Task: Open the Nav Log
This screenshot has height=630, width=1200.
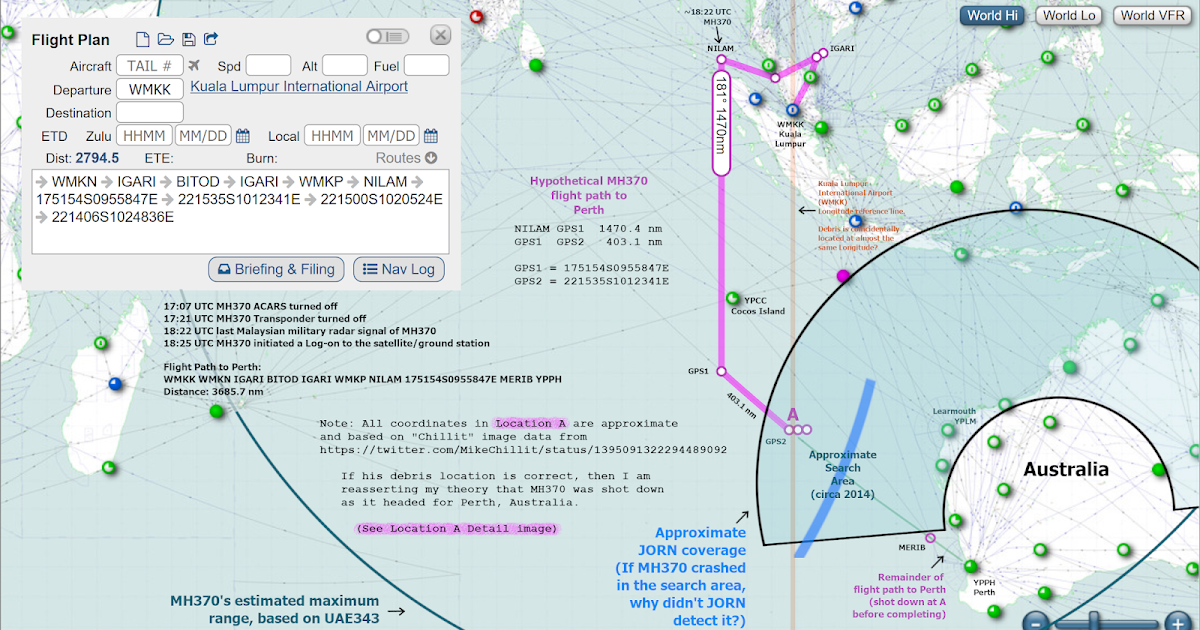Action: [x=398, y=269]
